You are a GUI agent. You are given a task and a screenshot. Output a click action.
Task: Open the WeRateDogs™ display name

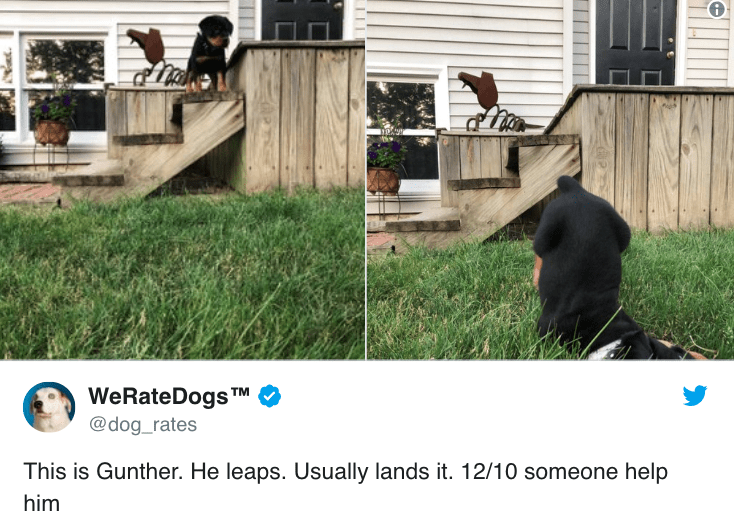[x=169, y=396]
